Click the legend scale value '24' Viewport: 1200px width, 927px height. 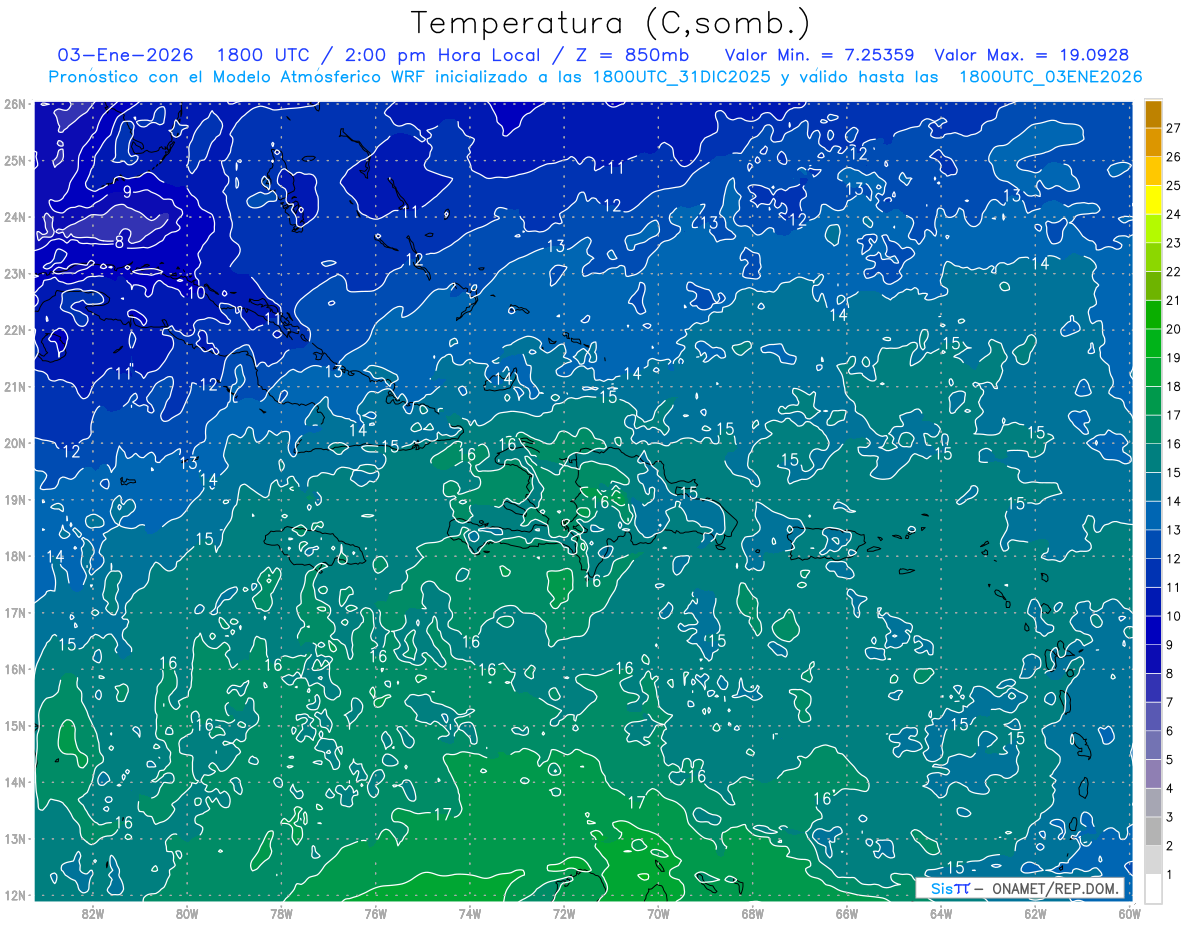[1174, 214]
